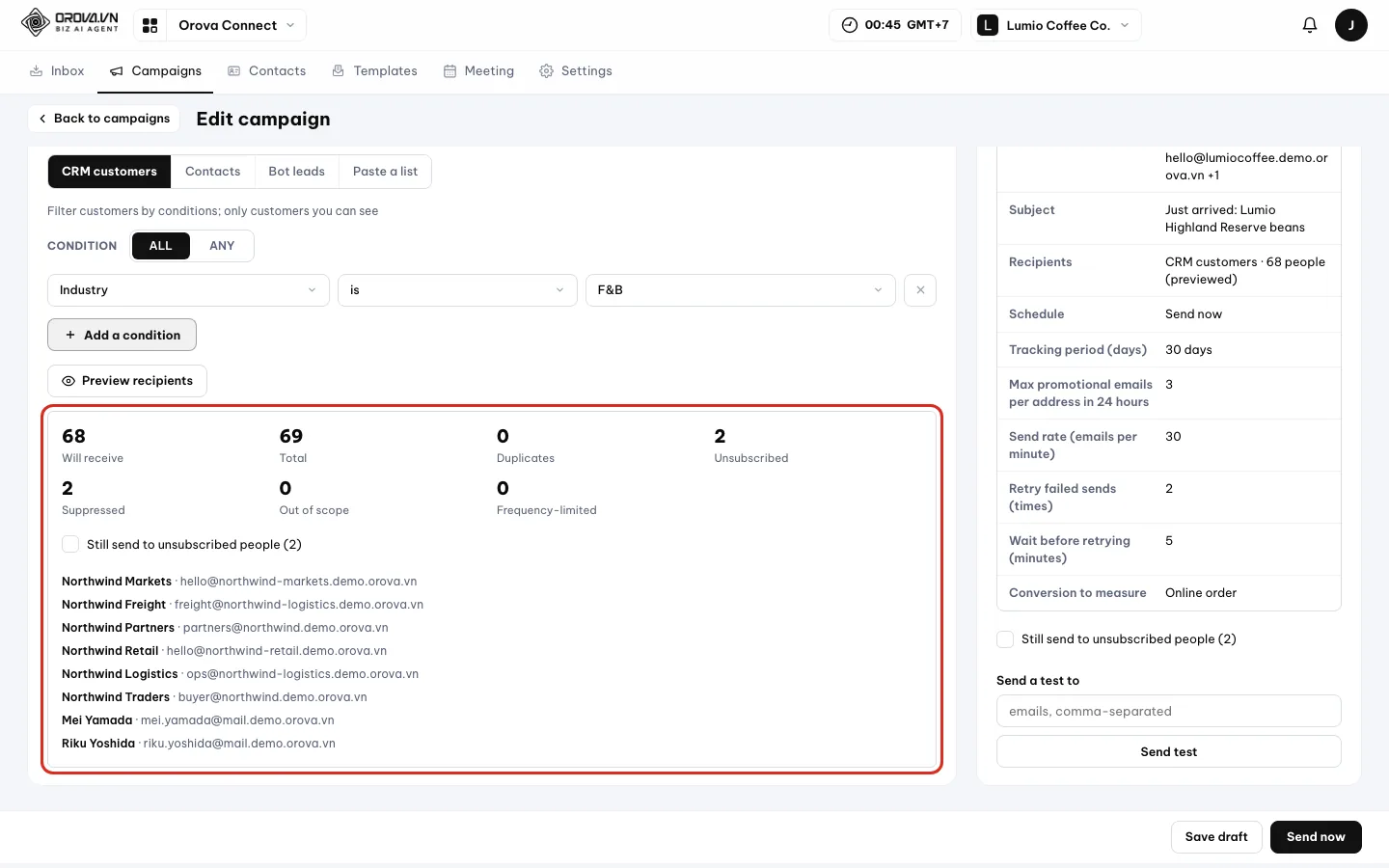Select the Contacts recipient source tab

[212, 172]
